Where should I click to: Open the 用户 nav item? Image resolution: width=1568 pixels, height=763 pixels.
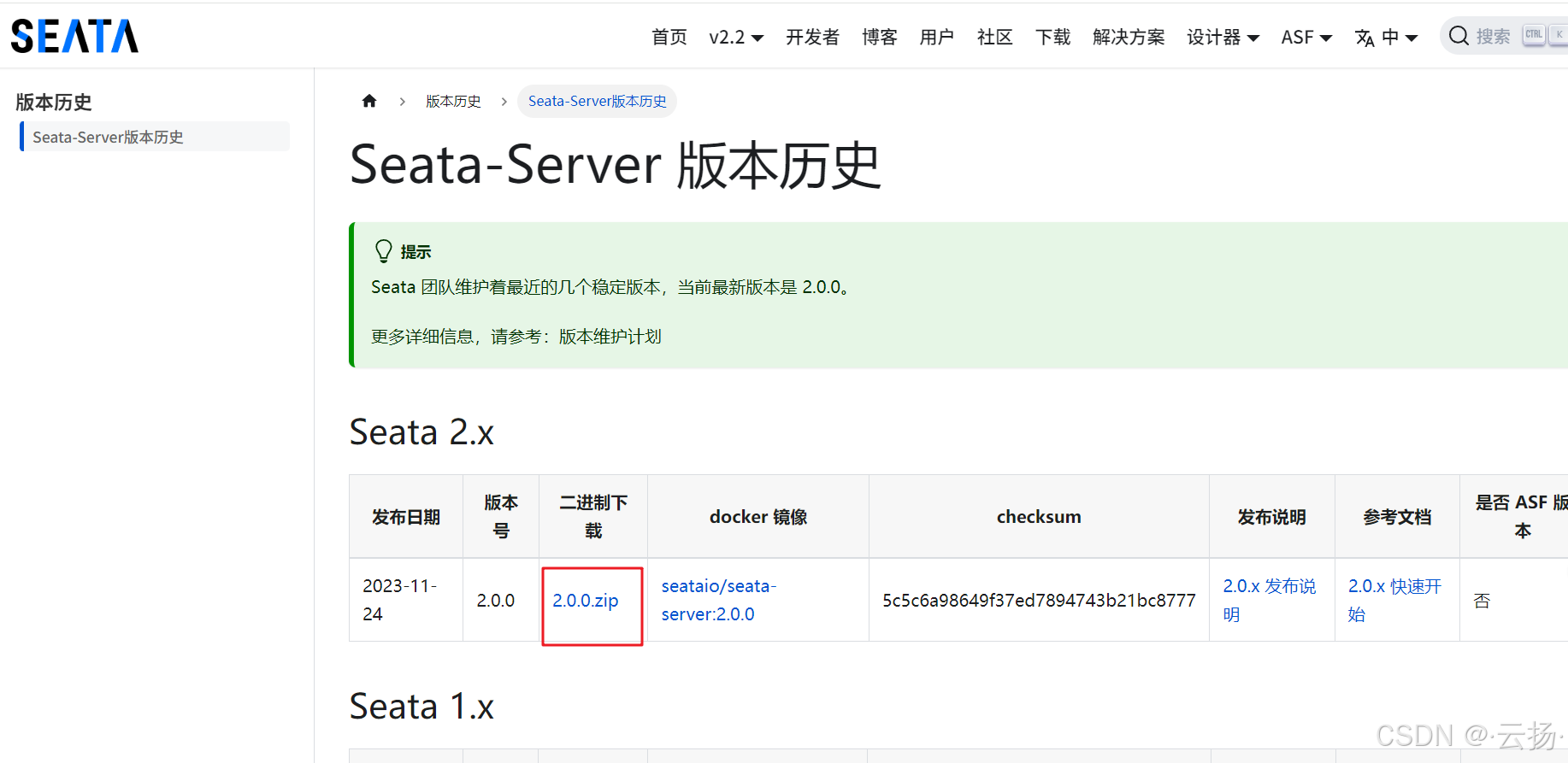(937, 37)
